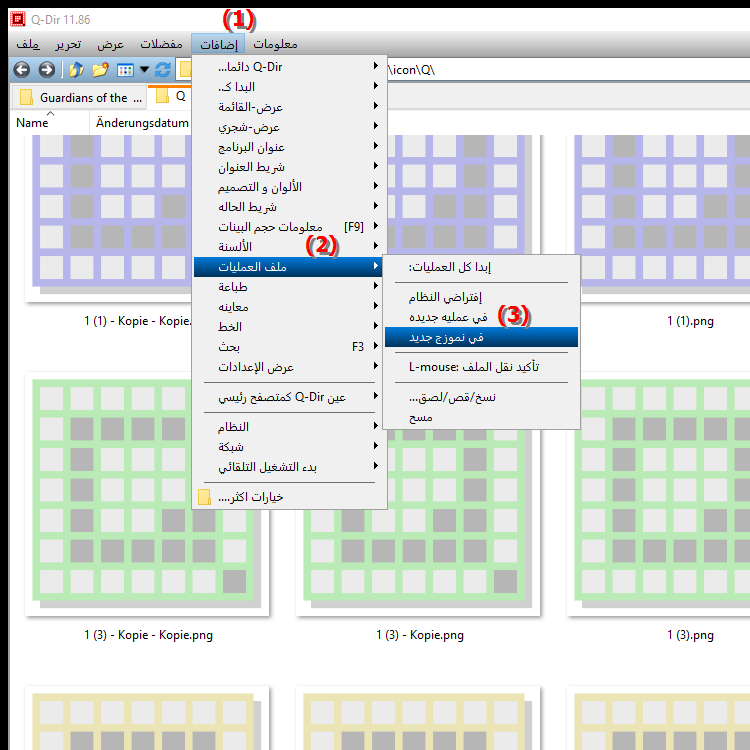Open بدء التشغيل التلقائي submenu
The image size is (750, 750).
[289, 467]
